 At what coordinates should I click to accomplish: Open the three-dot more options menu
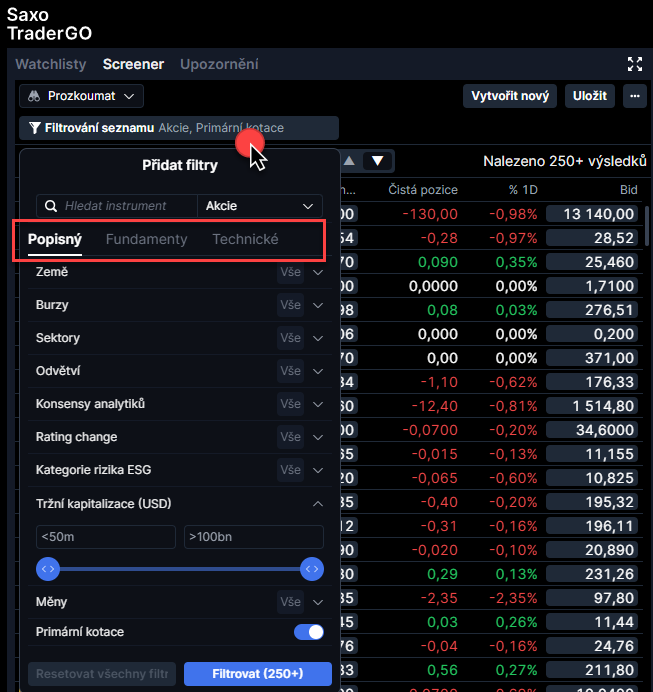point(634,96)
